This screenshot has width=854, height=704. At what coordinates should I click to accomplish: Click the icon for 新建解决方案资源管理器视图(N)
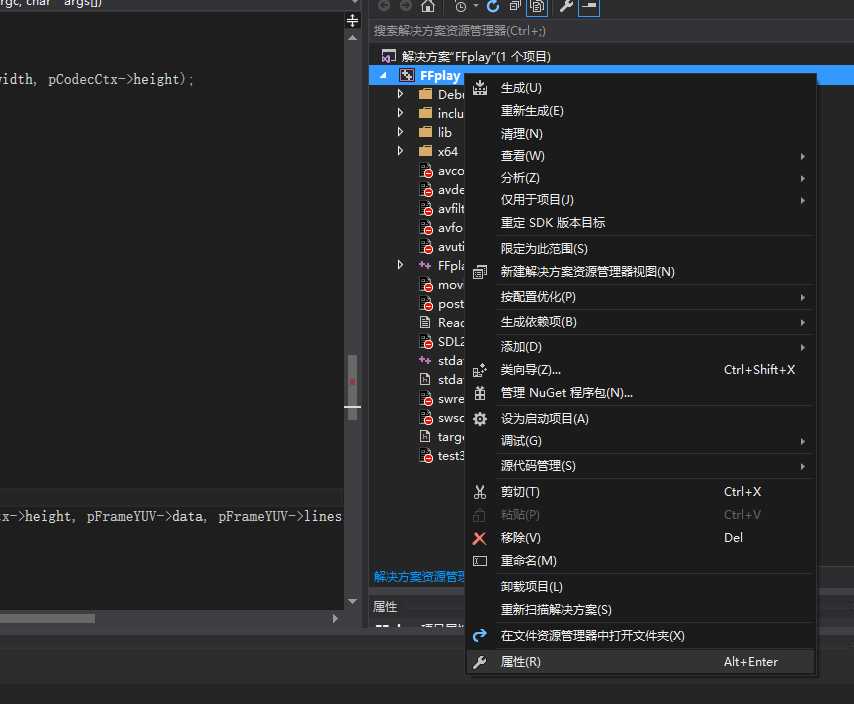[x=480, y=272]
